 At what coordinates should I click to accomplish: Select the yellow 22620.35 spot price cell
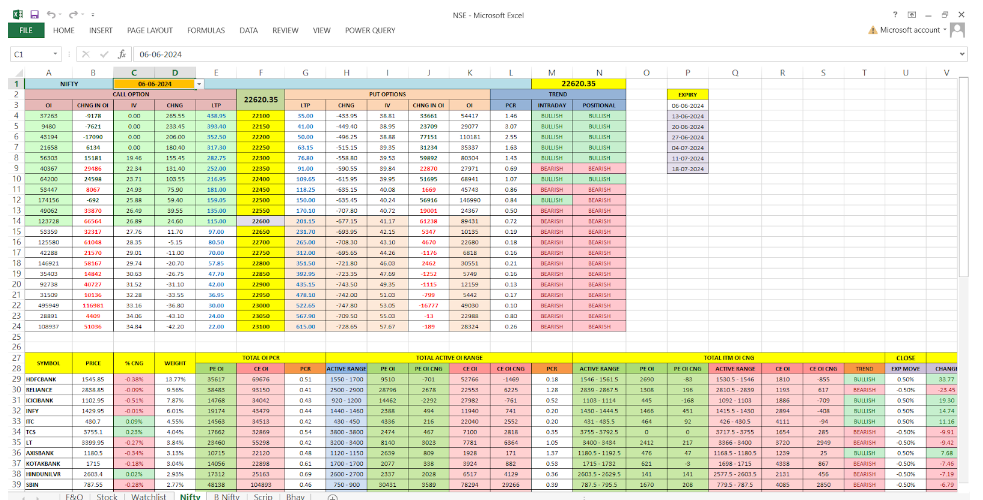click(584, 84)
